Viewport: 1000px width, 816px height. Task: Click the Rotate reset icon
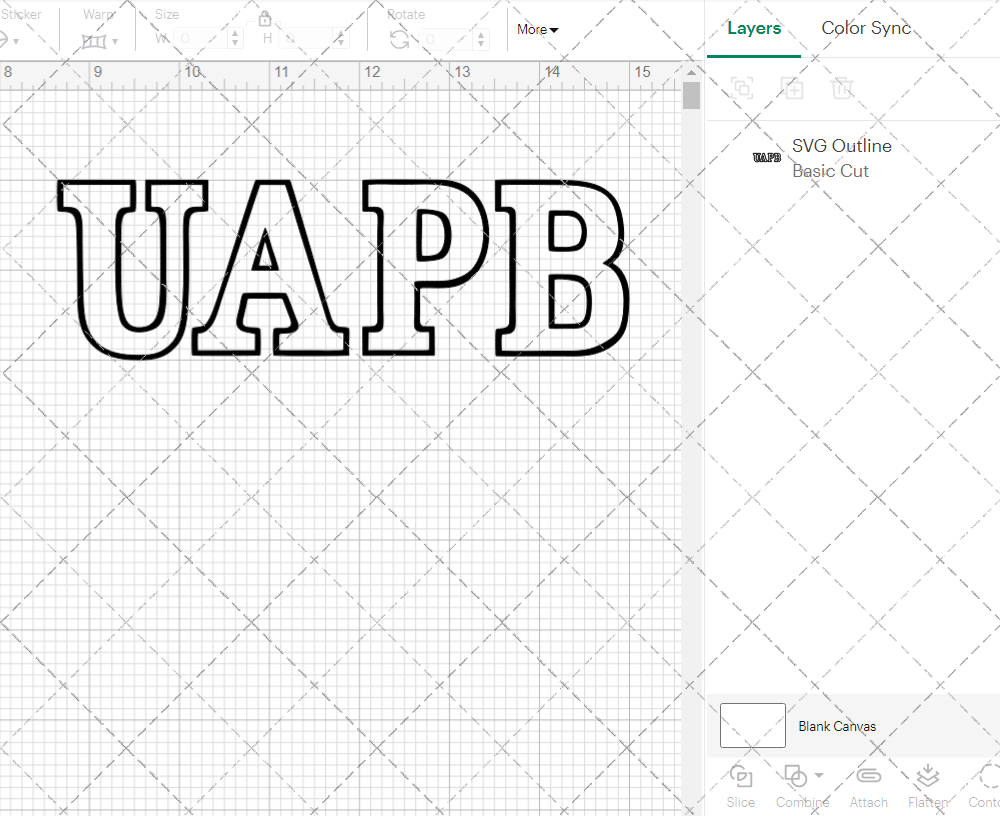[x=399, y=37]
